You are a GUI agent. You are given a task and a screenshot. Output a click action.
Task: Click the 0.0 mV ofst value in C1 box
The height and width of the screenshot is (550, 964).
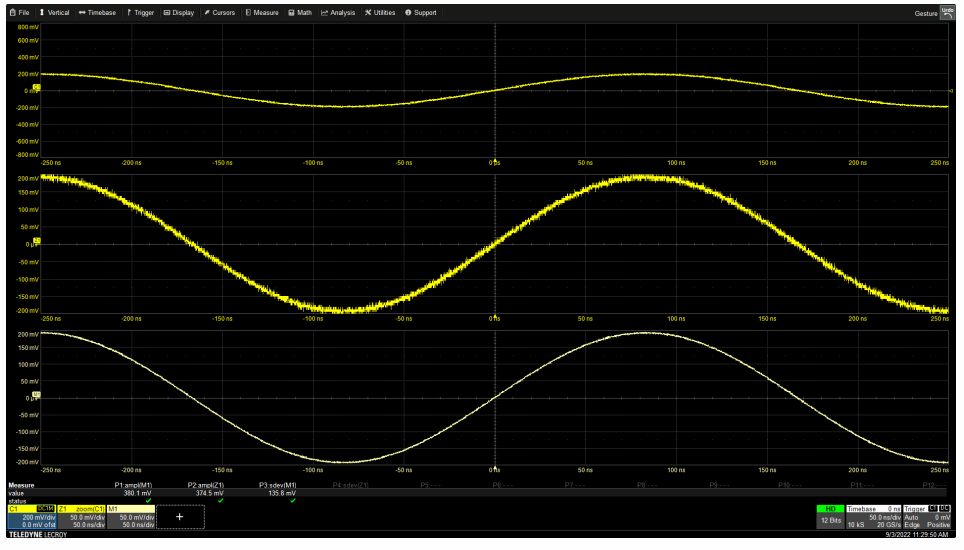pos(39,525)
